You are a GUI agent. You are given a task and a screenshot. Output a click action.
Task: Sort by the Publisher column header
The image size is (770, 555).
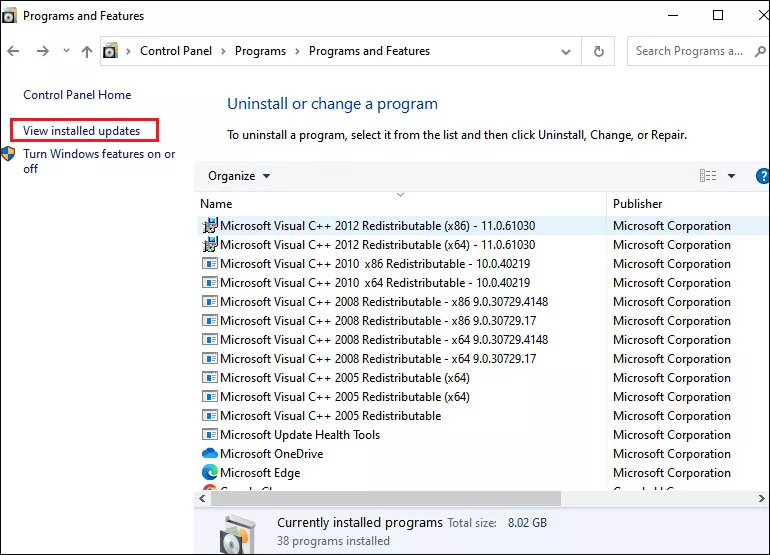[x=637, y=204]
